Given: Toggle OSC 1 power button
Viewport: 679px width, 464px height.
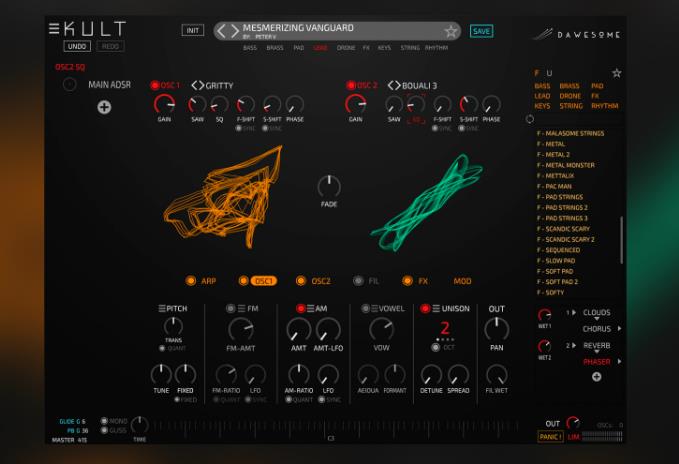Looking at the screenshot, I should coord(155,85).
